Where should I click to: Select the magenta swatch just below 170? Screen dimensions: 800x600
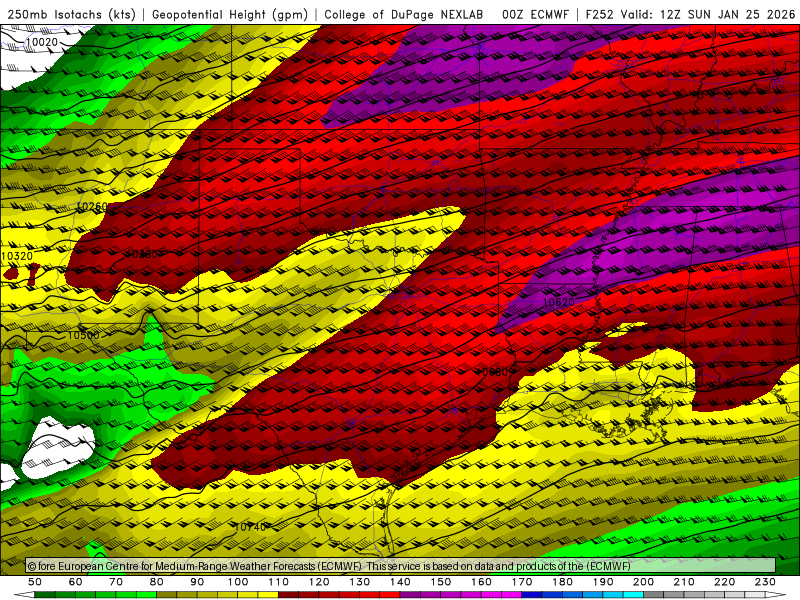[x=511, y=595]
